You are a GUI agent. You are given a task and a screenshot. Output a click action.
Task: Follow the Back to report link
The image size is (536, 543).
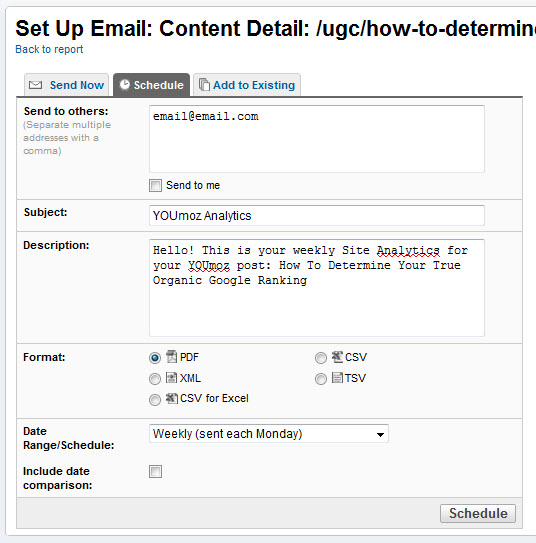[49, 49]
